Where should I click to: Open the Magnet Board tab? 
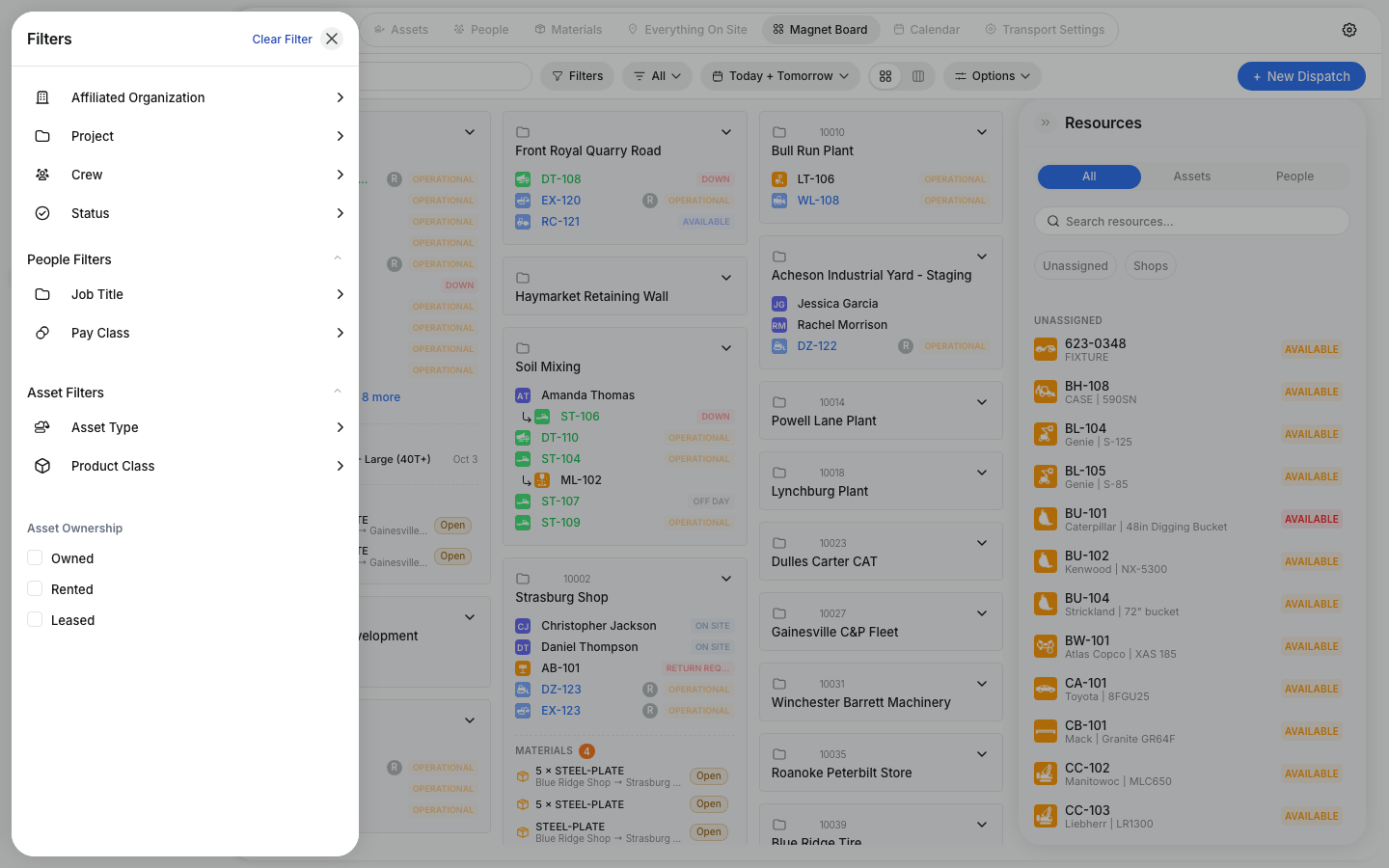[x=821, y=30]
